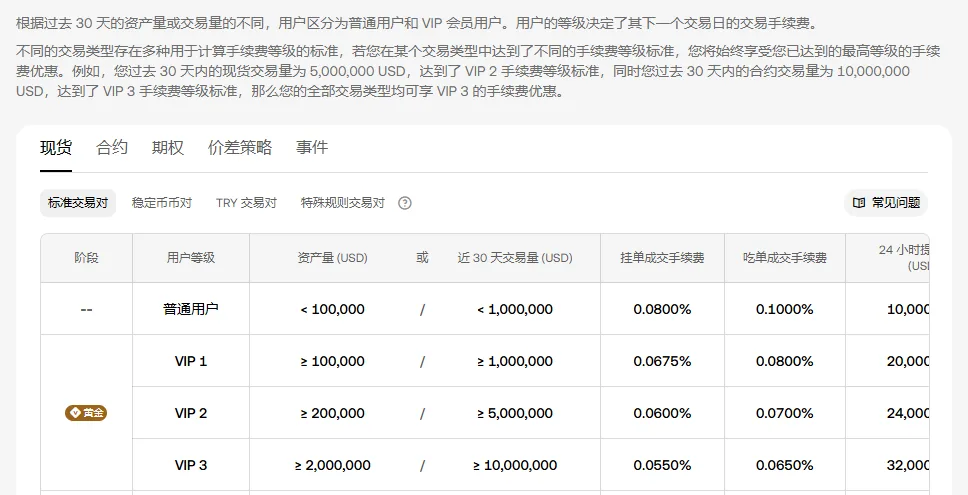Click the ≥ 5,000,000 volume cell

515,413
